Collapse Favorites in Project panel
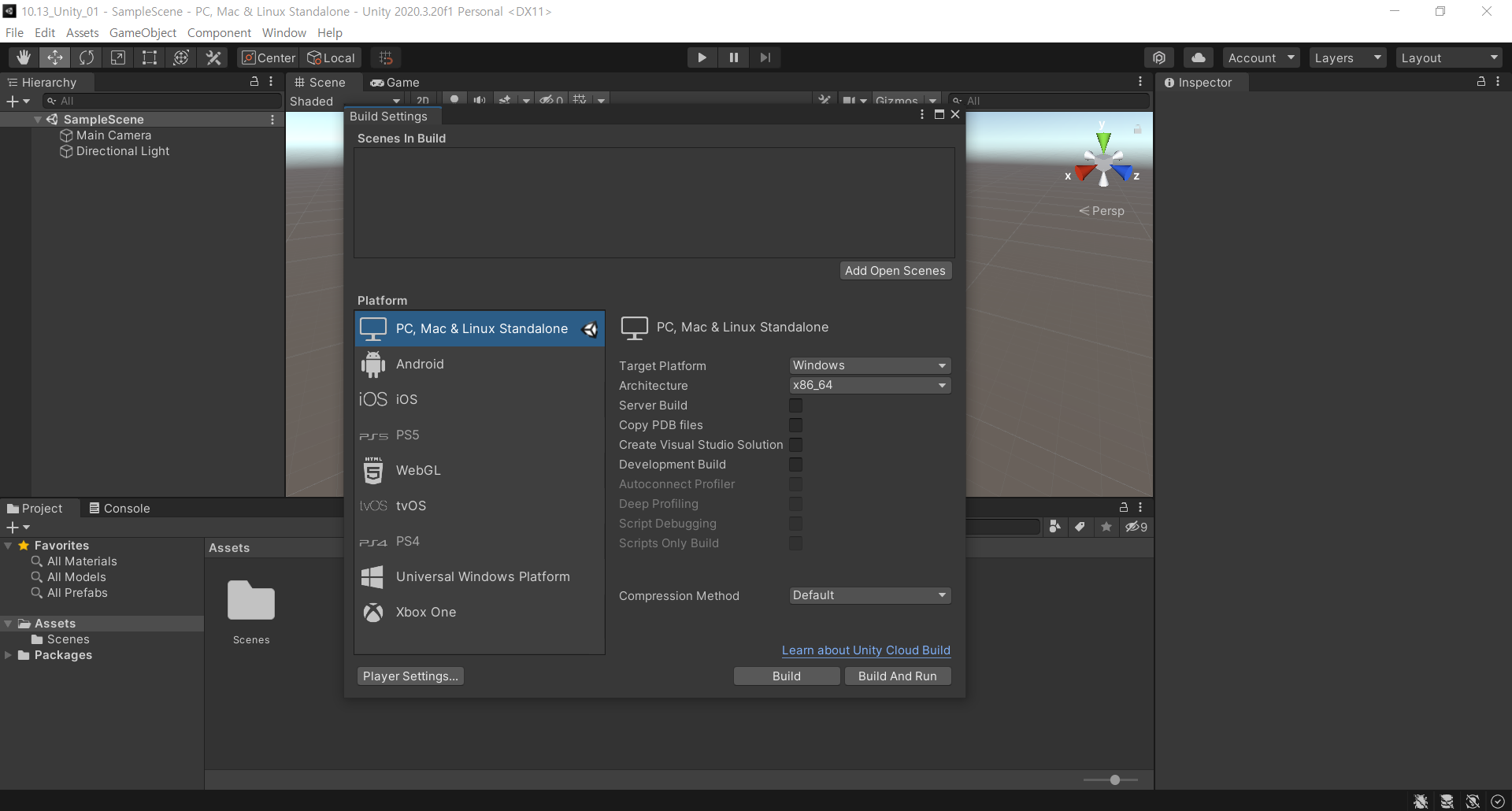 point(8,546)
